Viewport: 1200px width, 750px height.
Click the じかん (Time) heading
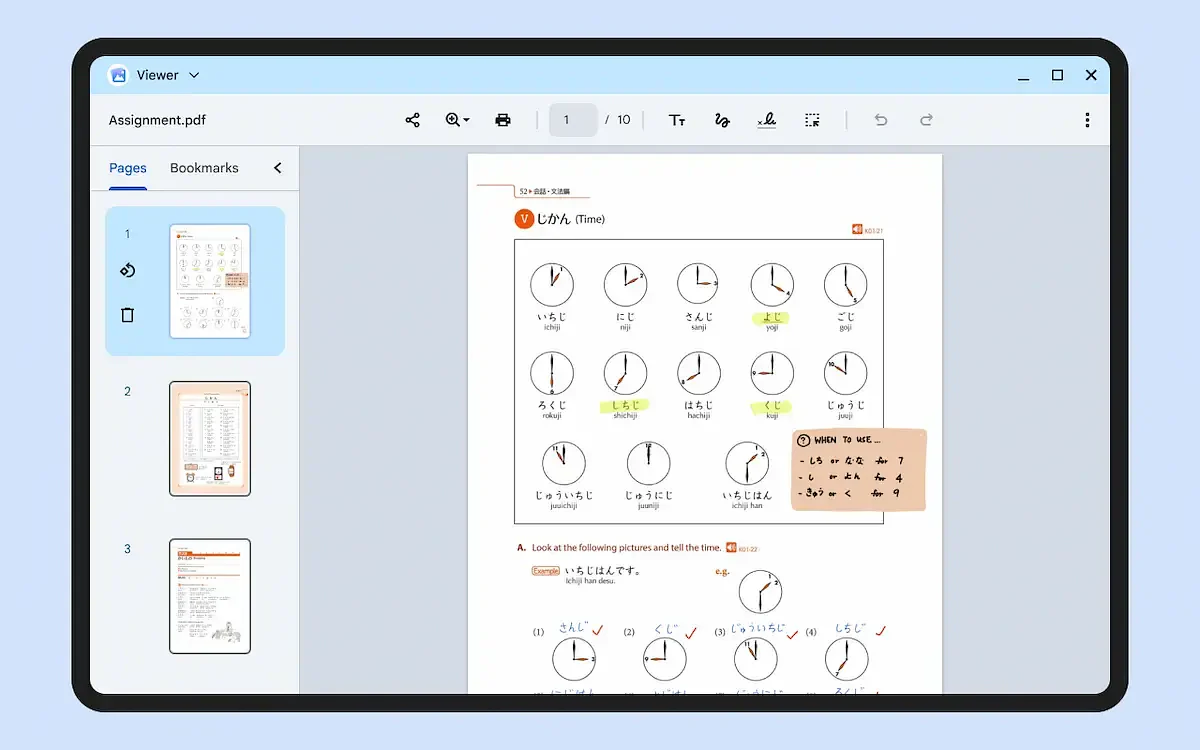571,219
